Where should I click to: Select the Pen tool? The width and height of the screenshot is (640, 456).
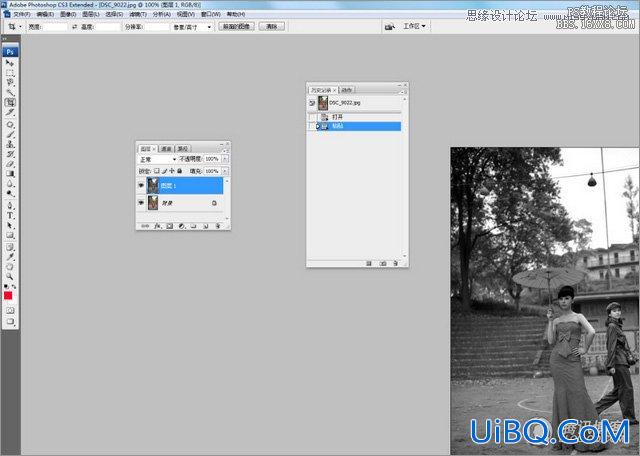click(x=10, y=205)
